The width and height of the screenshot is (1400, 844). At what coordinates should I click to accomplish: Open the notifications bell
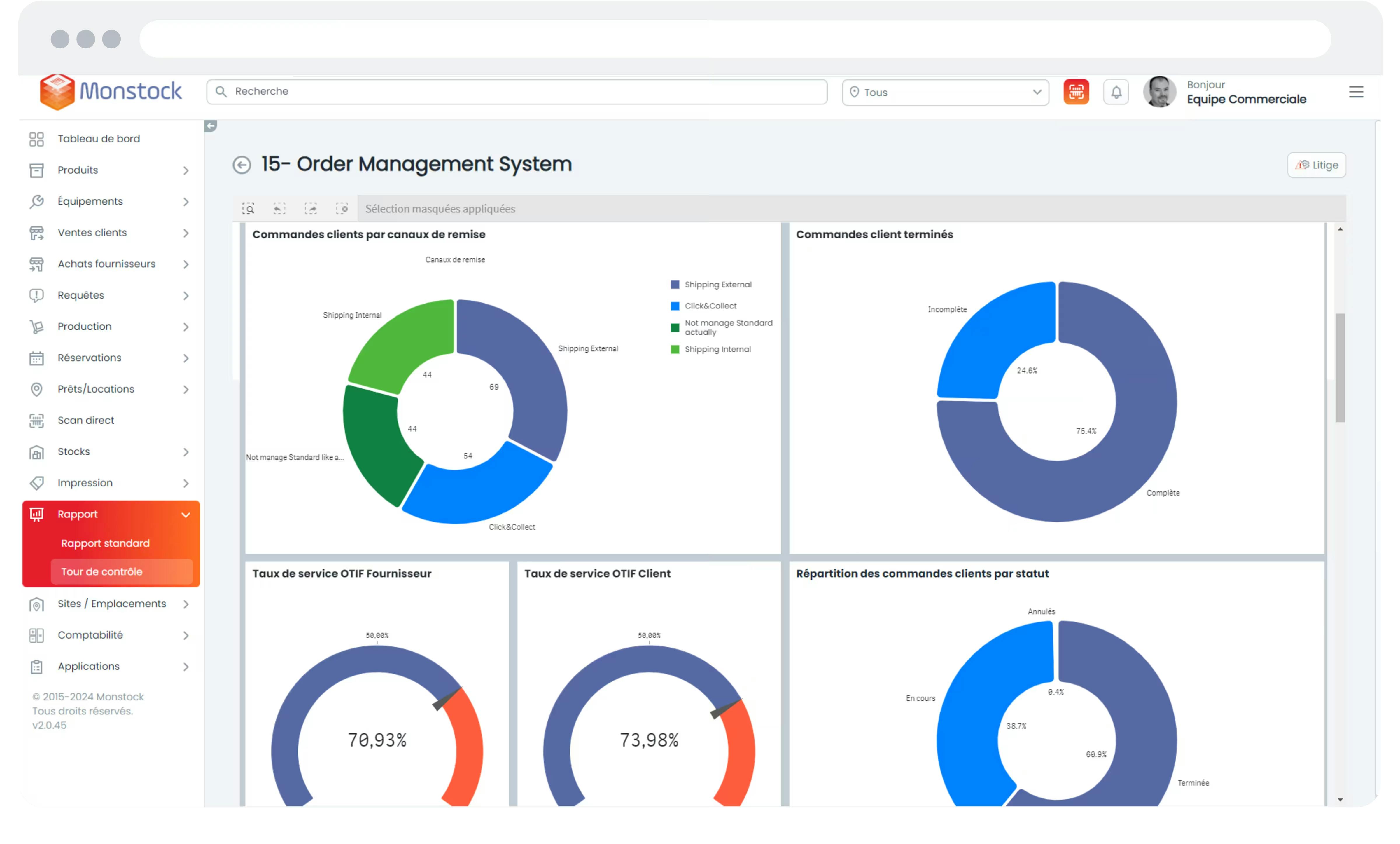(1116, 92)
